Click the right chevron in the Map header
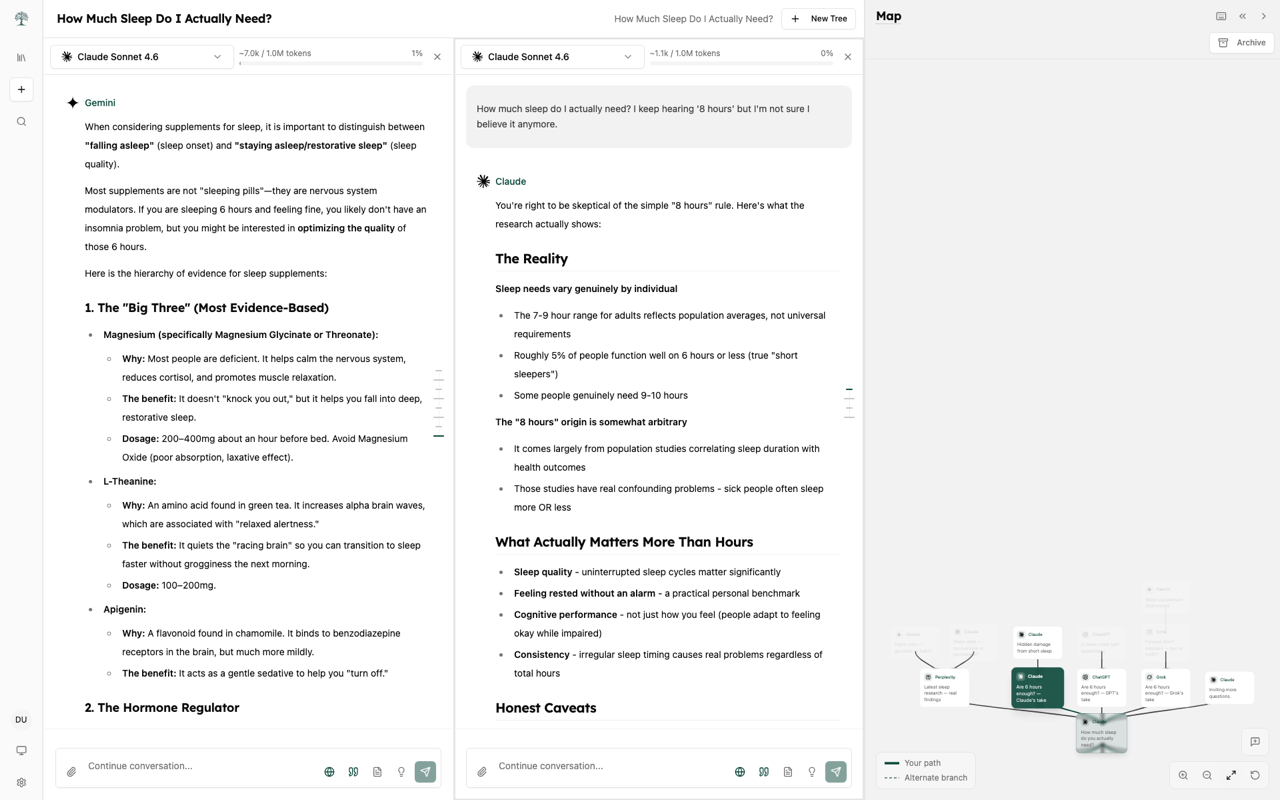Screen dimensions: 1280x800 (1264, 16)
